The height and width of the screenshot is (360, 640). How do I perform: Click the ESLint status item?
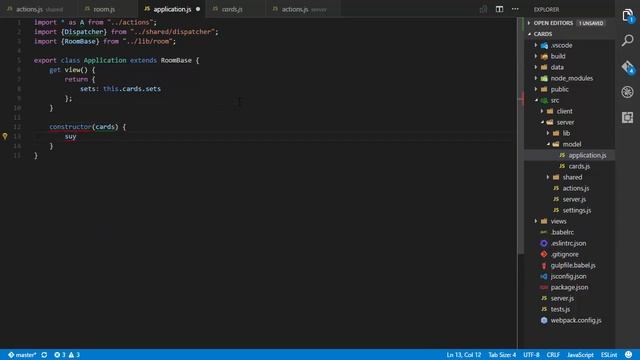pyautogui.click(x=609, y=355)
